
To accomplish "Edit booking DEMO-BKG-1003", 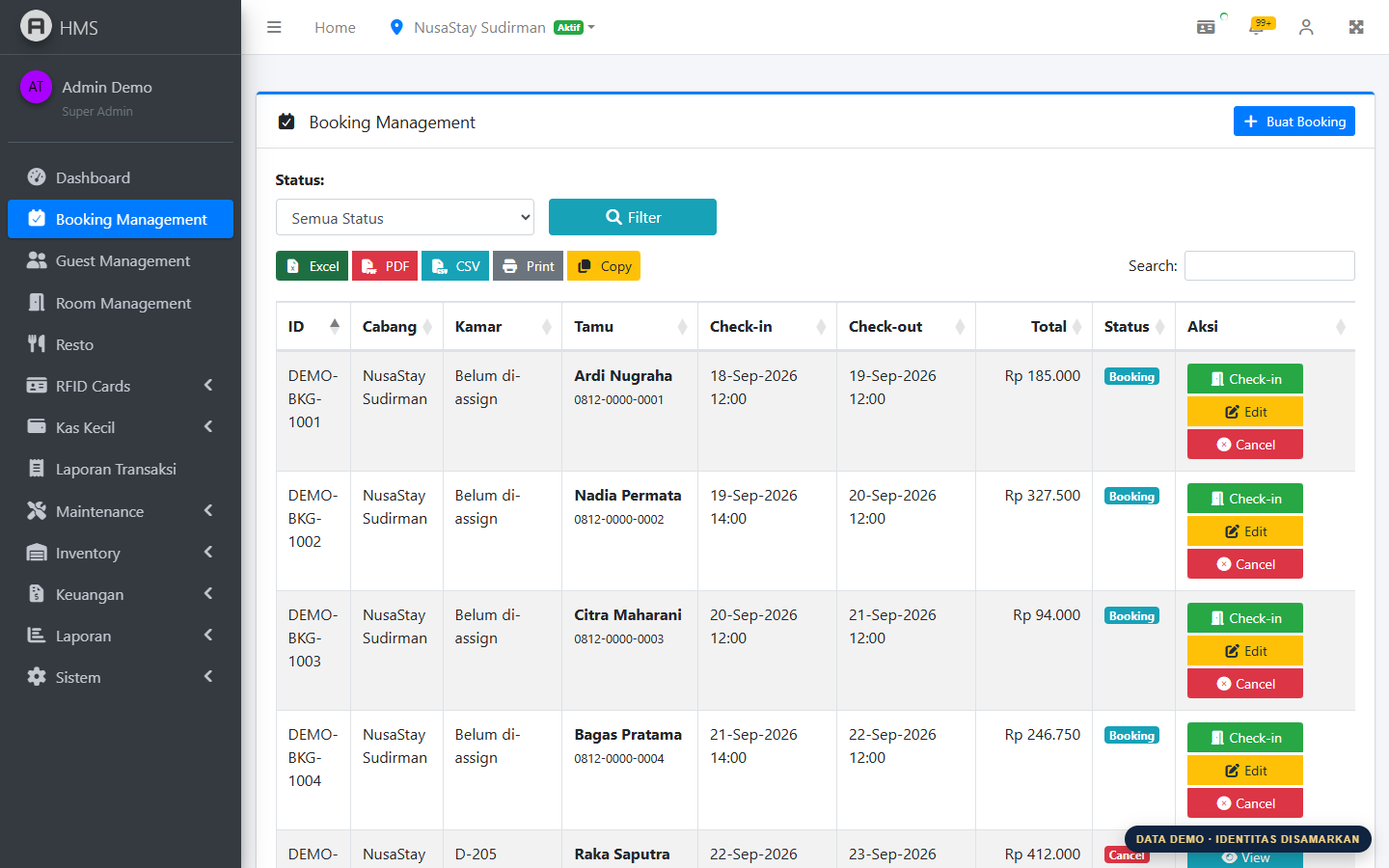I will (1245, 651).
